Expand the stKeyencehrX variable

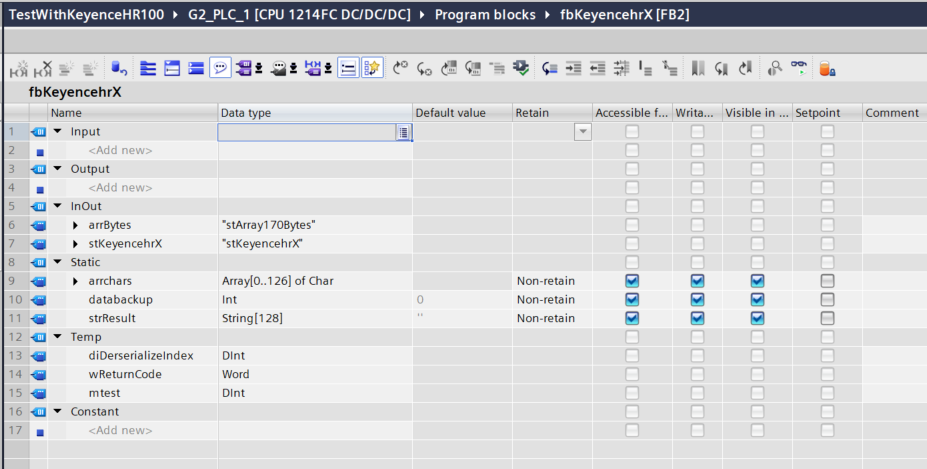[75, 244]
